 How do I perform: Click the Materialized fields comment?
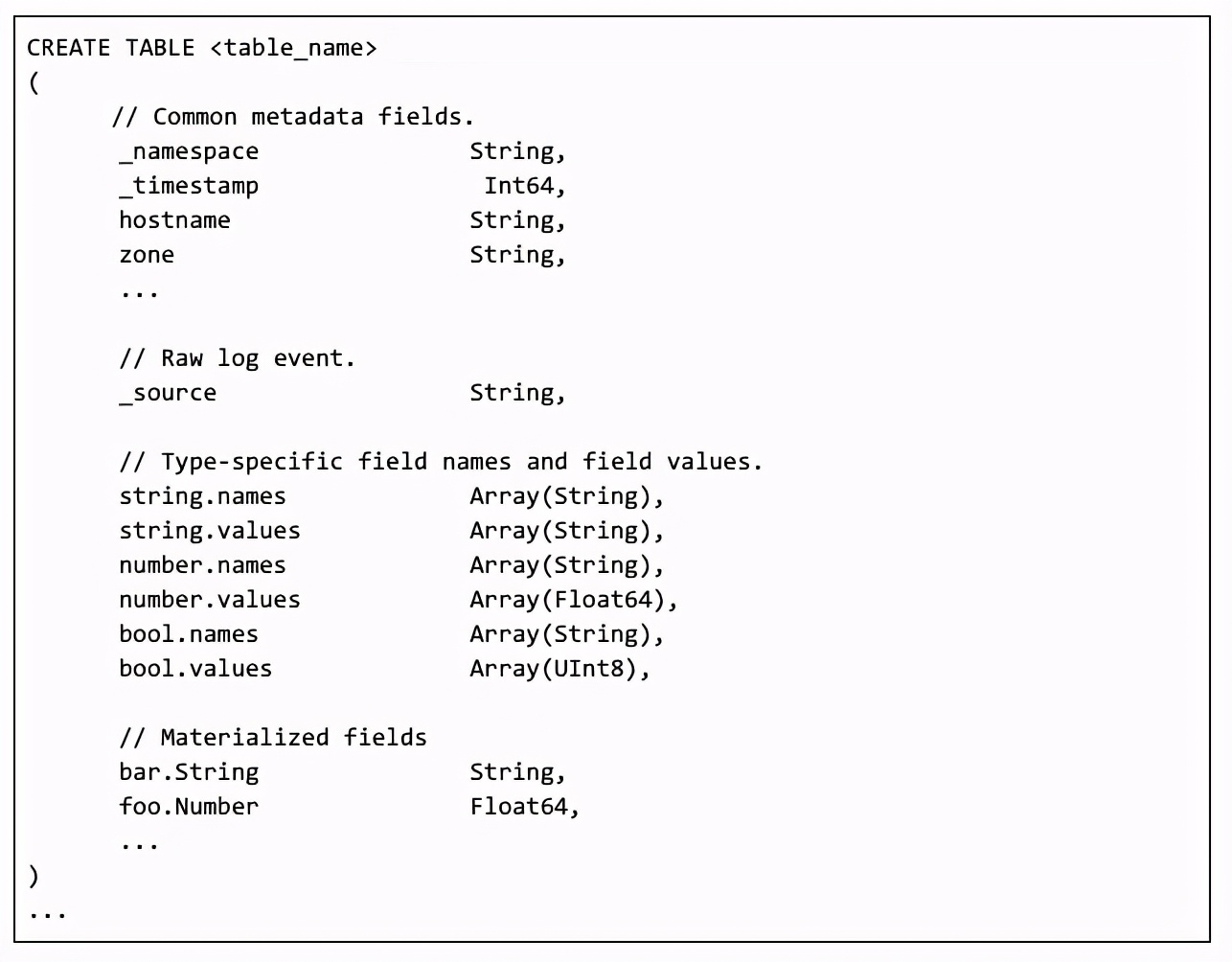tap(273, 738)
